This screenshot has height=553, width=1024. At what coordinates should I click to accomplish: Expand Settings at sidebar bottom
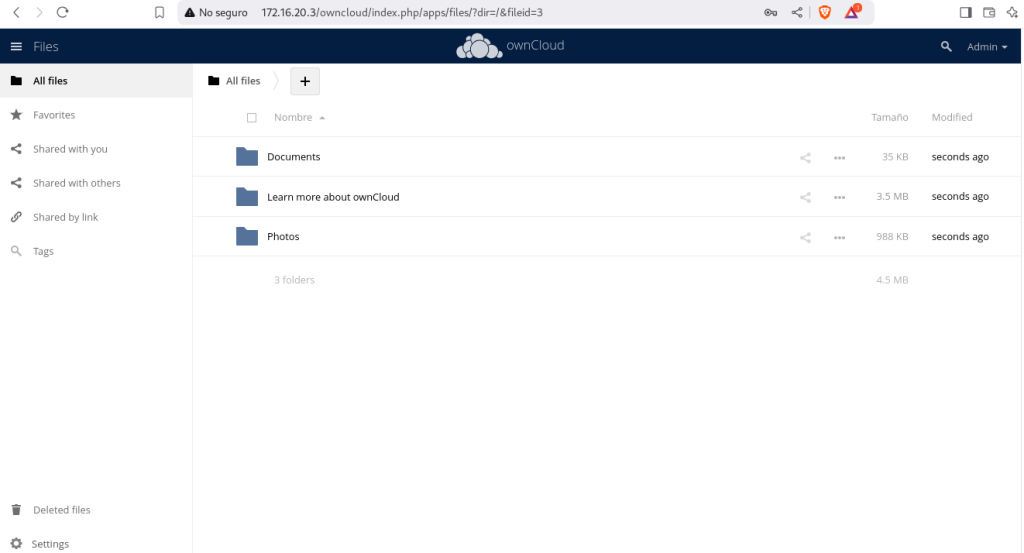pyautogui.click(x=96, y=543)
